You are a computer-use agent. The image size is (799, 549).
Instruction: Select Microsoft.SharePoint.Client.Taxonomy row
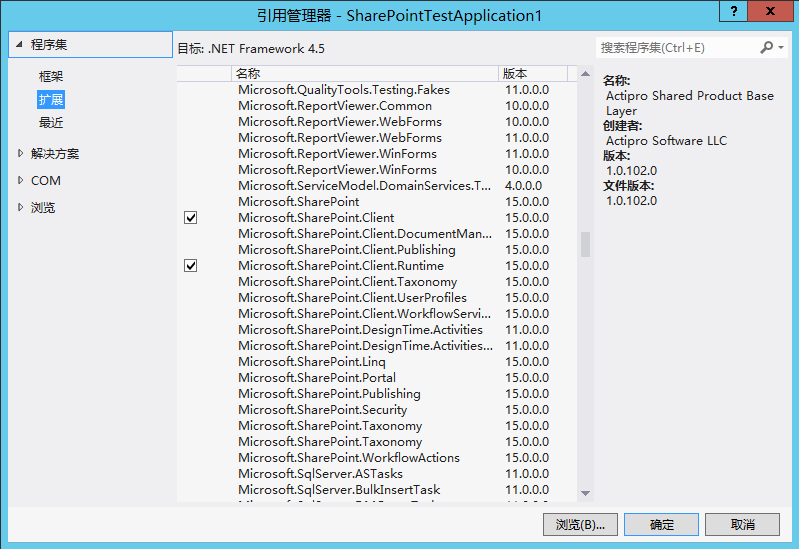point(377,281)
